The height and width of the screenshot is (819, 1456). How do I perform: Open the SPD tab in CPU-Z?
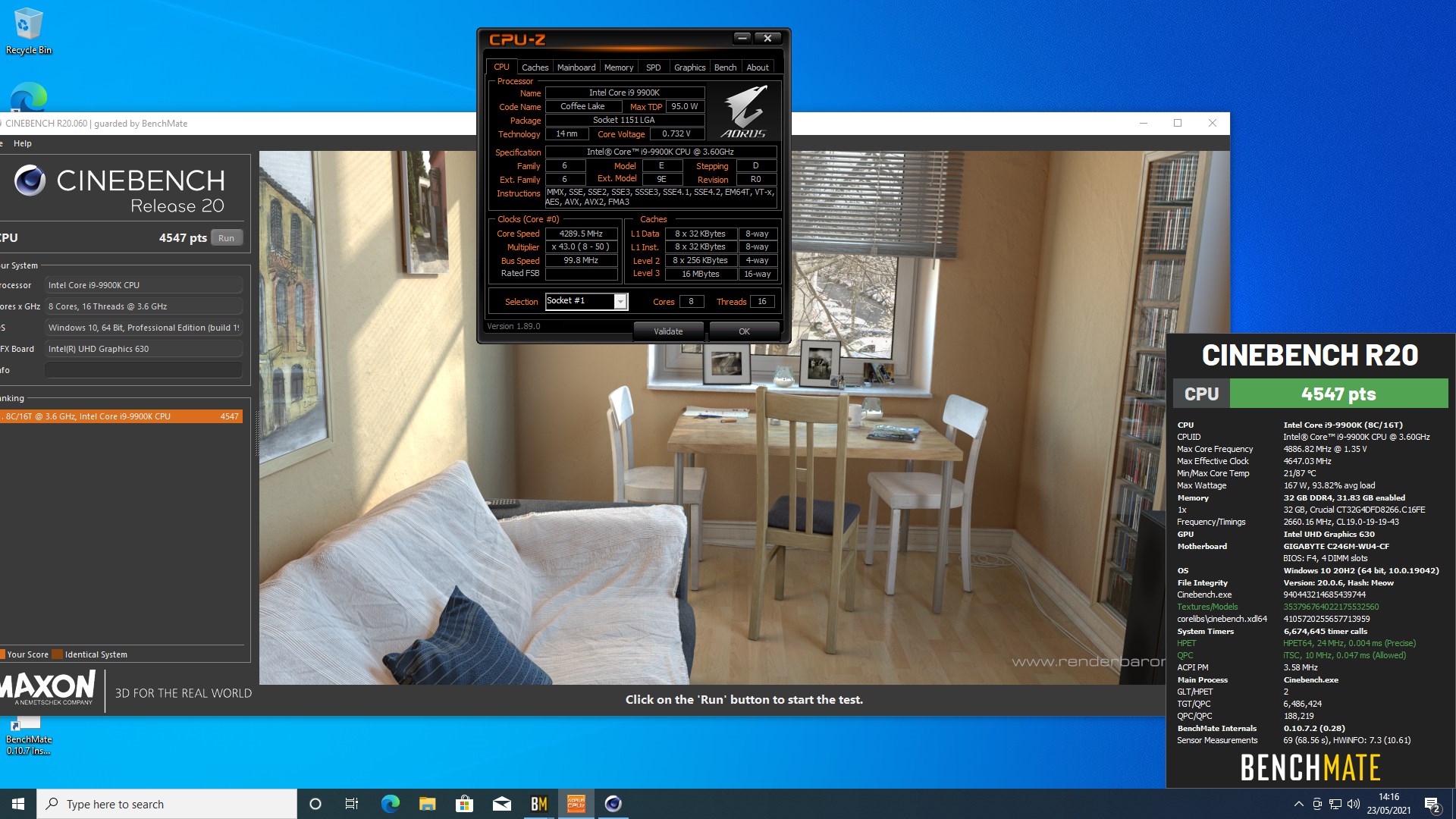tap(653, 67)
